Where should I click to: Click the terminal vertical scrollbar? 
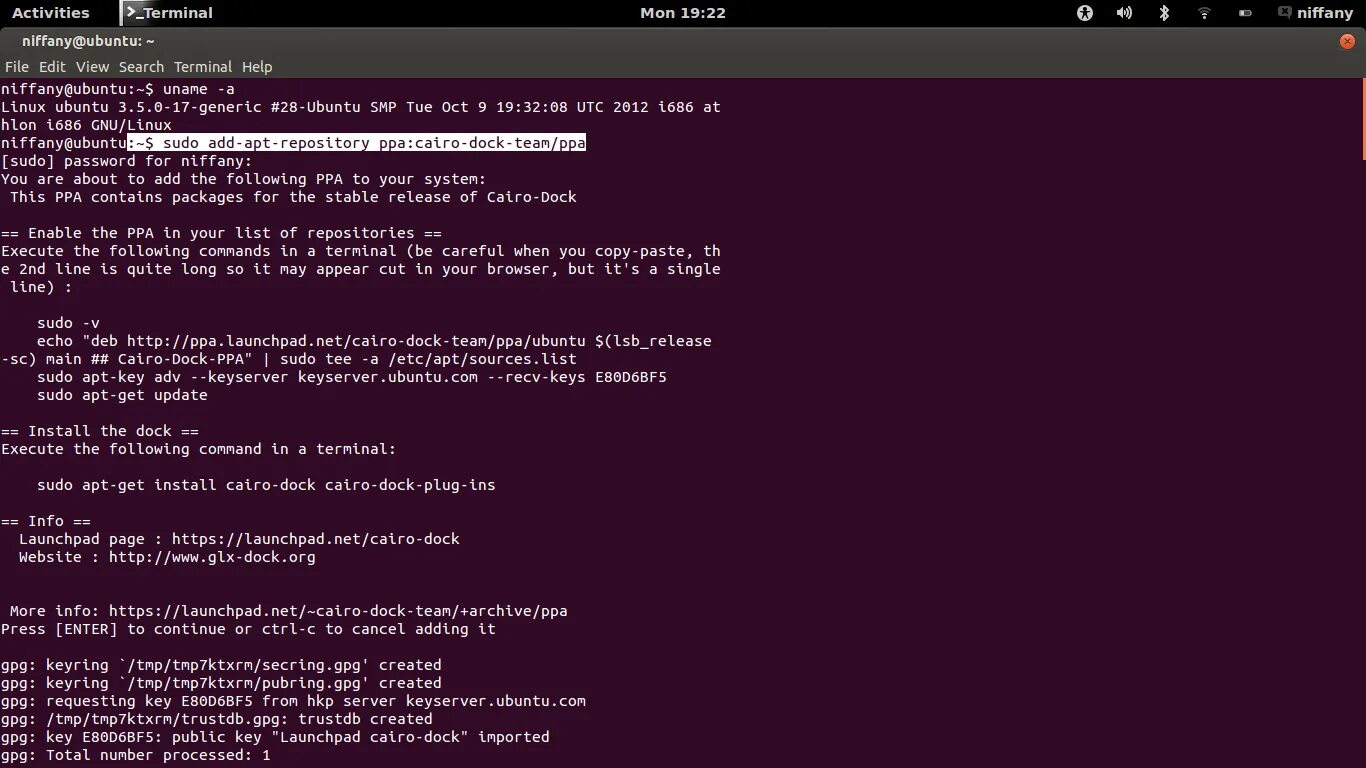1362,118
